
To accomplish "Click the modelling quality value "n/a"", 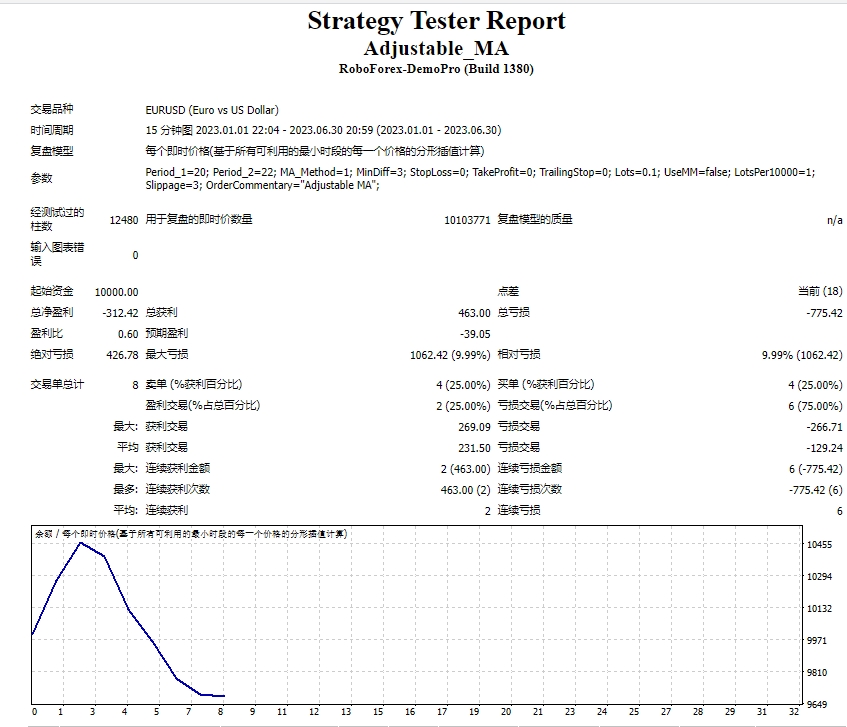I will [x=835, y=220].
